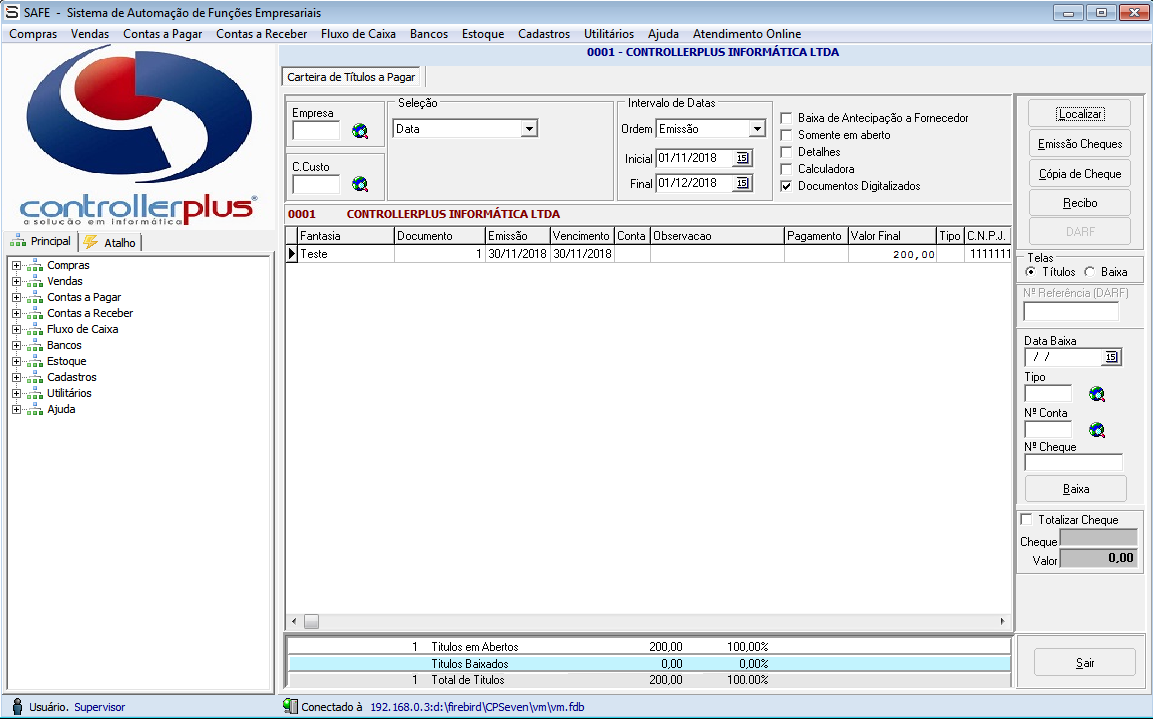
Task: Click the 200,00 value cell
Action: coord(892,254)
